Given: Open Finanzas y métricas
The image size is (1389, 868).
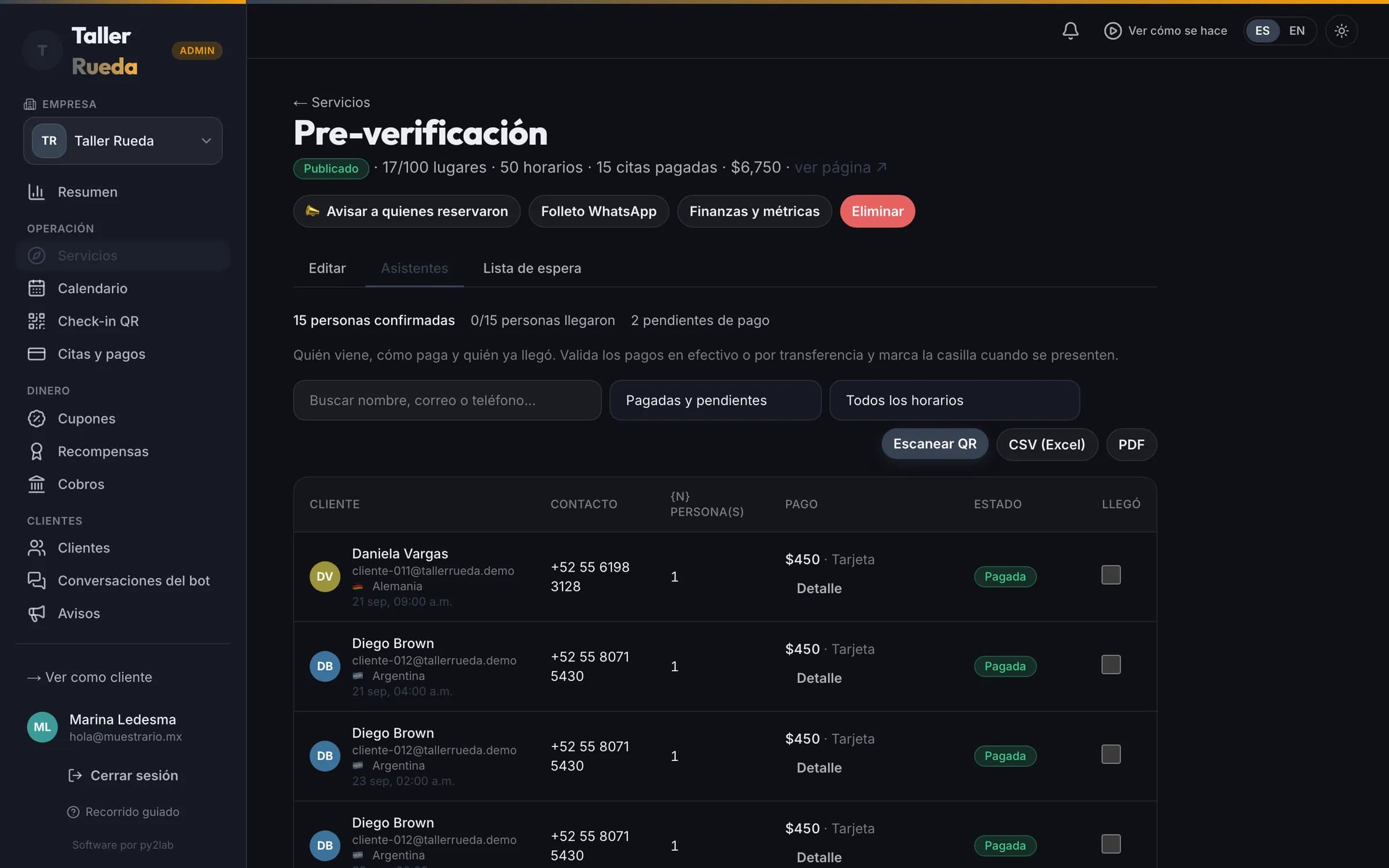Looking at the screenshot, I should pos(754,211).
